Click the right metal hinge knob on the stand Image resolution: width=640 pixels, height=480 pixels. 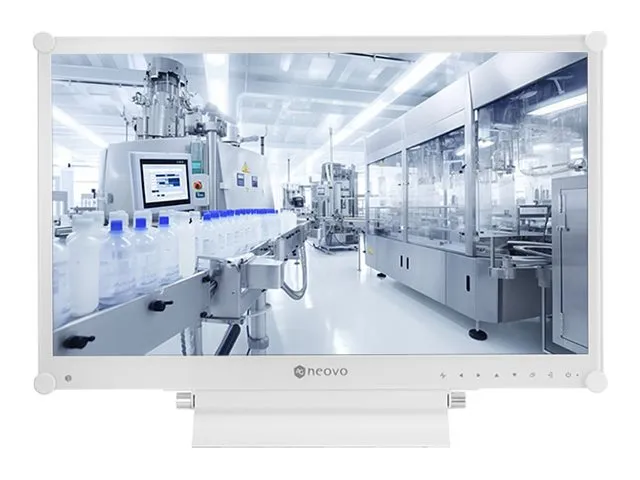pos(456,401)
